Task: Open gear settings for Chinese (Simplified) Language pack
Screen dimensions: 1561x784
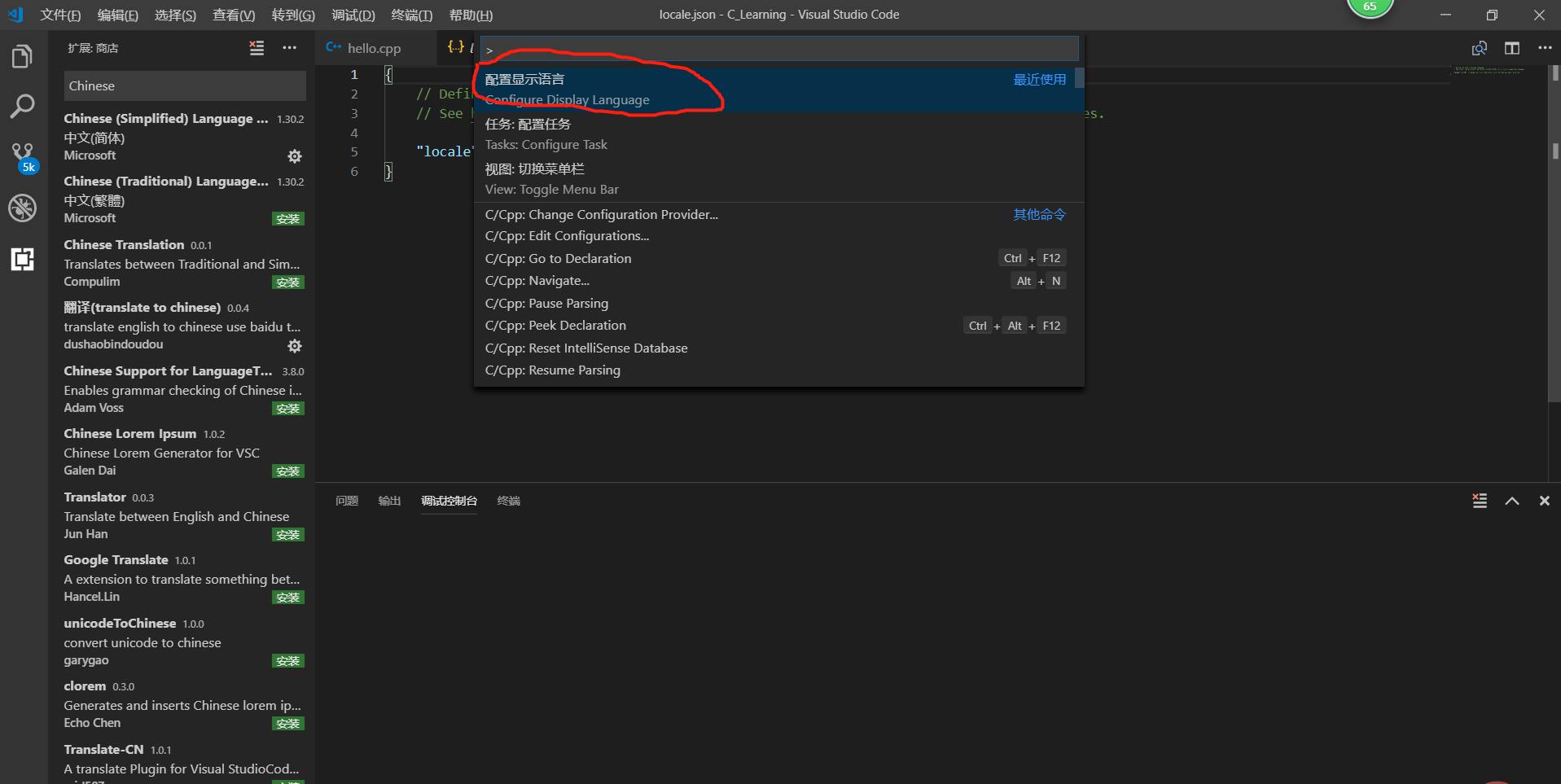Action: tap(295, 155)
